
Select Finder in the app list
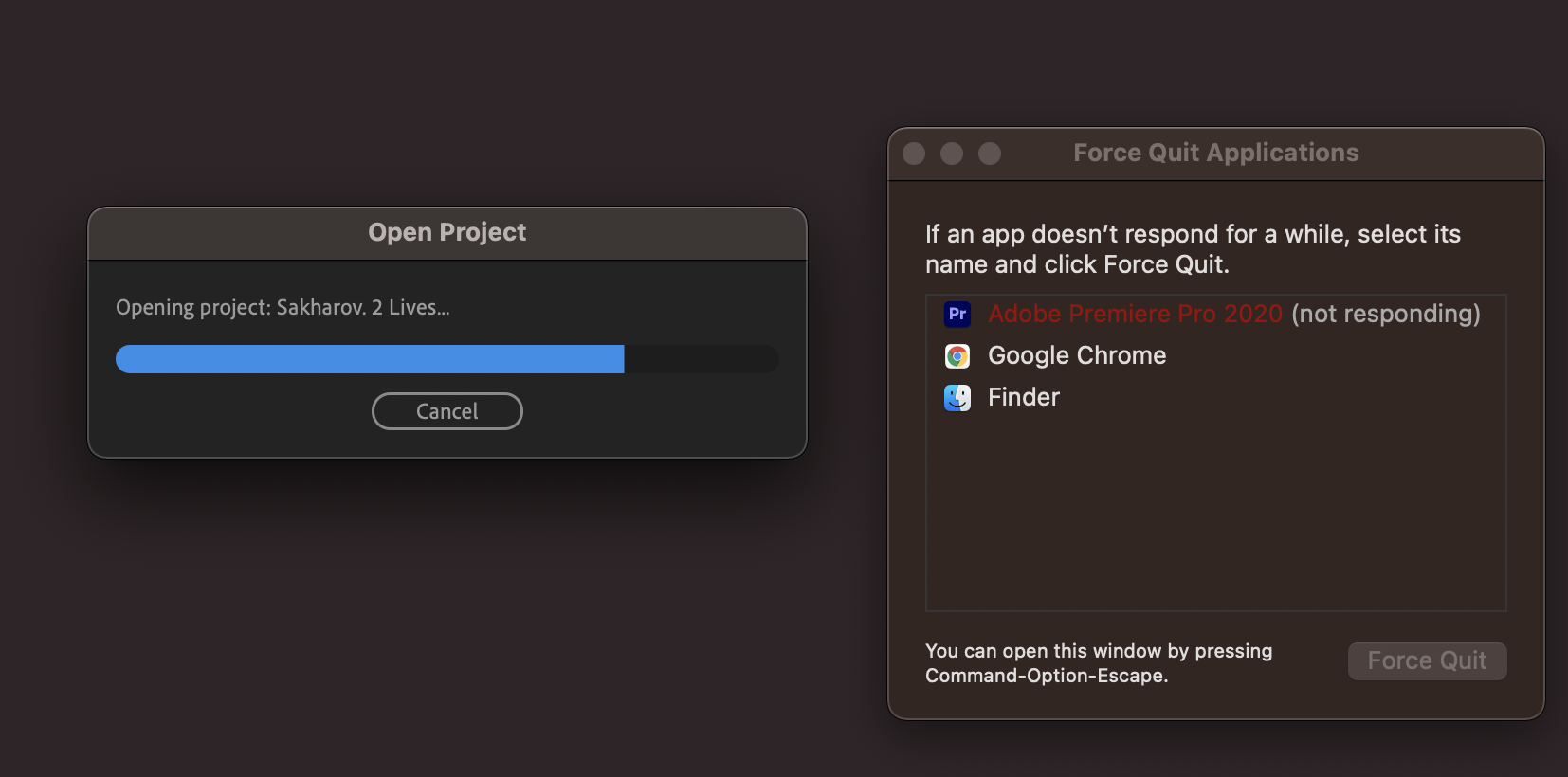click(1023, 397)
